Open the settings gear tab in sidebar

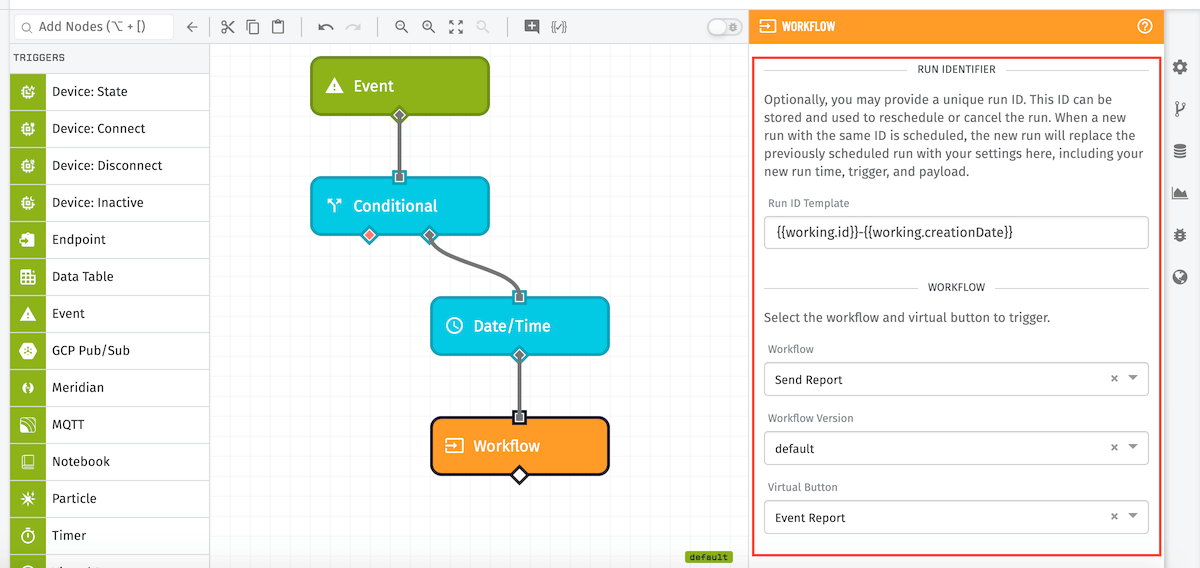click(x=1180, y=67)
